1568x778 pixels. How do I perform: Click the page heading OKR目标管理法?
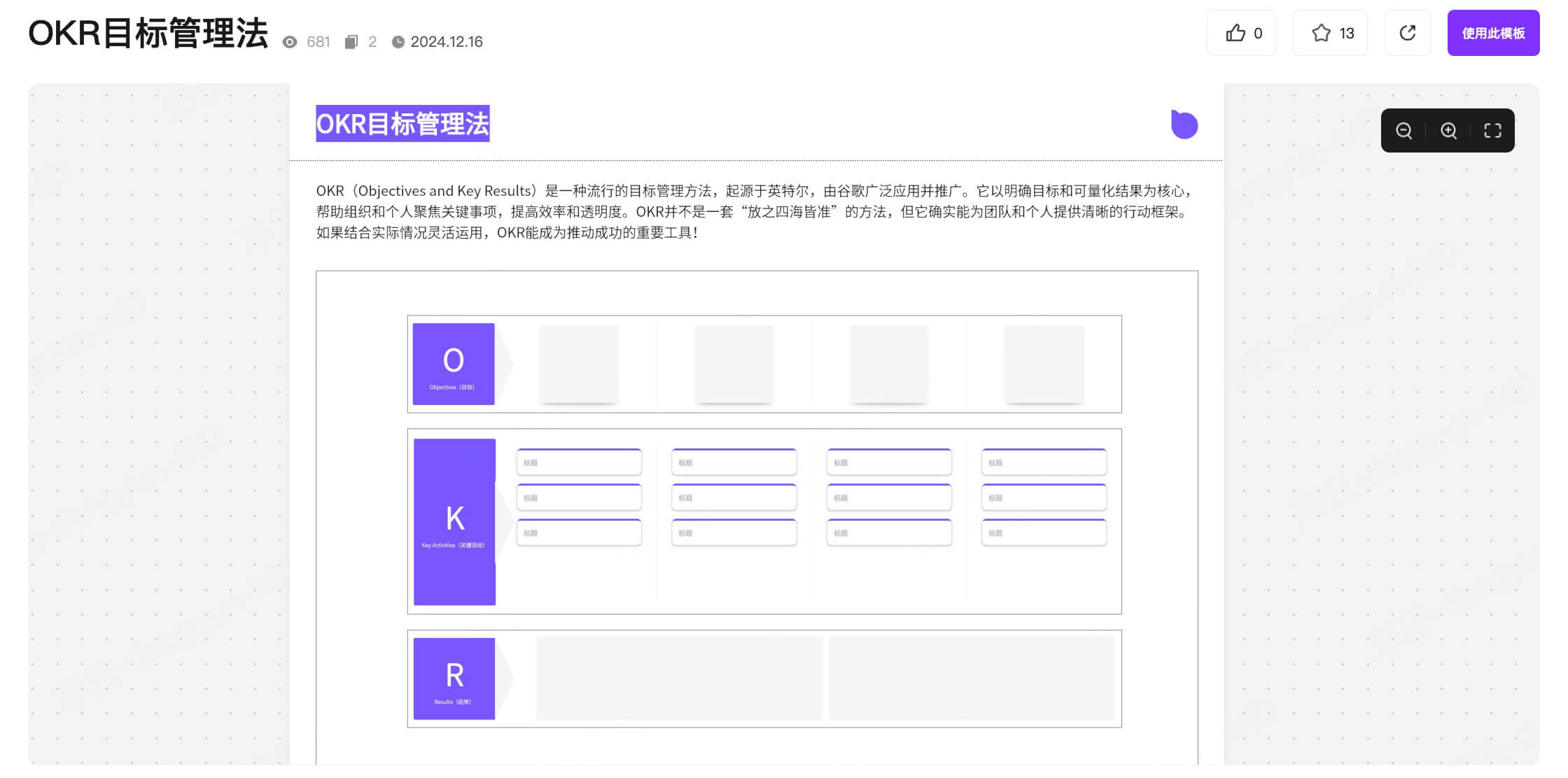click(x=148, y=33)
